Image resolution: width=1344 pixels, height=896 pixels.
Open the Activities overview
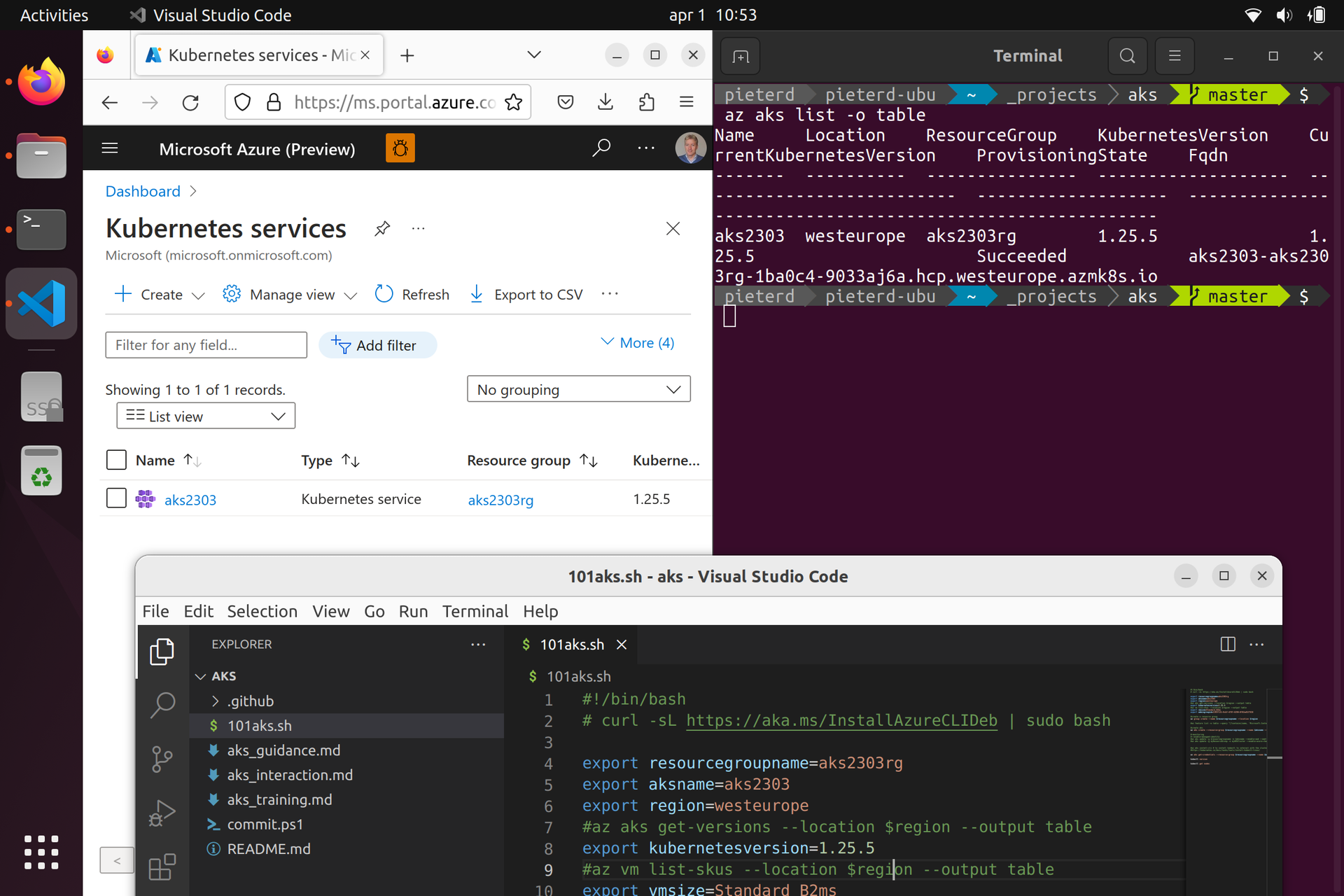click(54, 15)
